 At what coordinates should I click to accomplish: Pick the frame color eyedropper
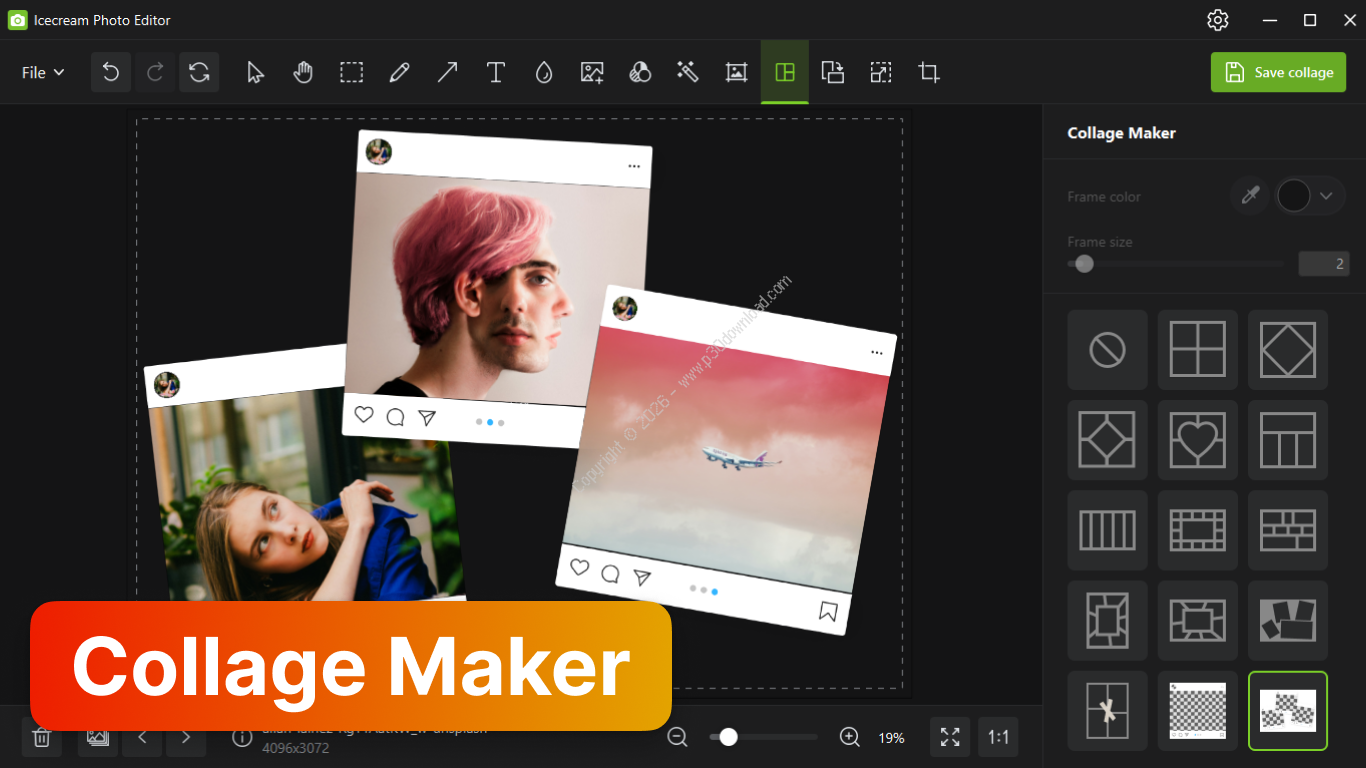pos(1249,196)
